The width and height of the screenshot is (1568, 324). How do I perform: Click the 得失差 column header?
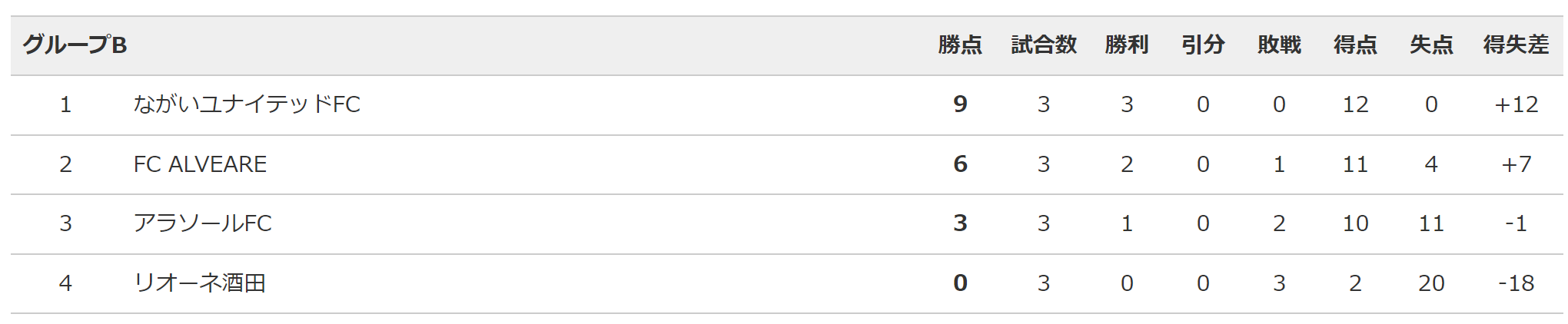[x=1516, y=45]
